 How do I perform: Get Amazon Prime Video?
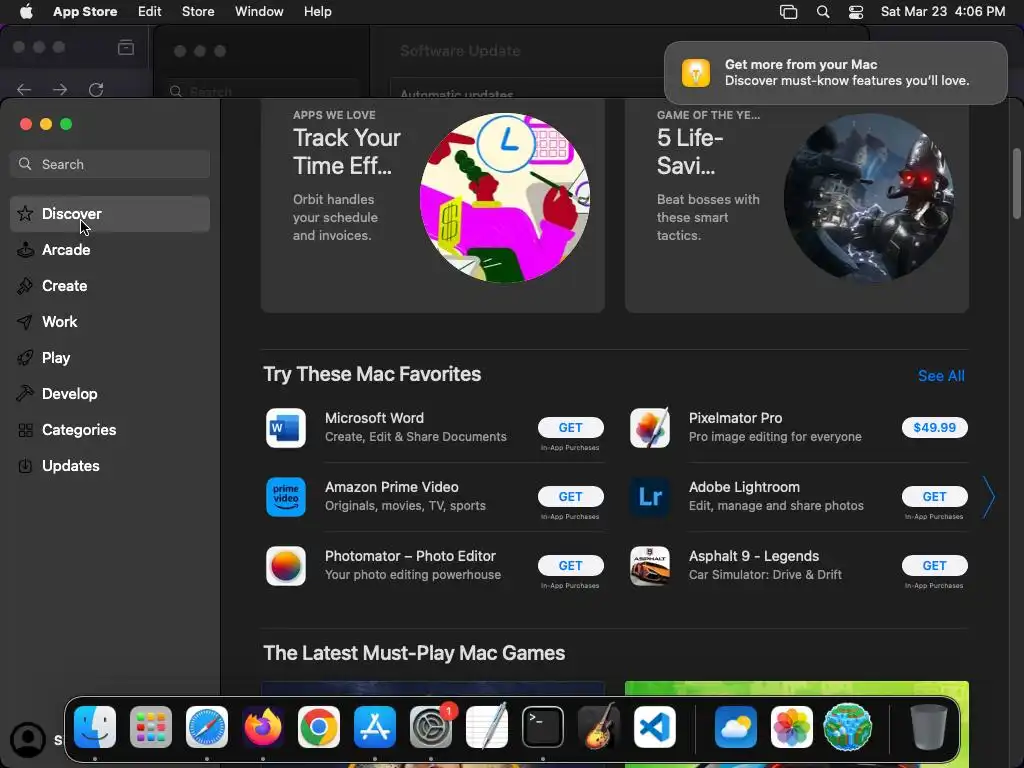pos(570,497)
